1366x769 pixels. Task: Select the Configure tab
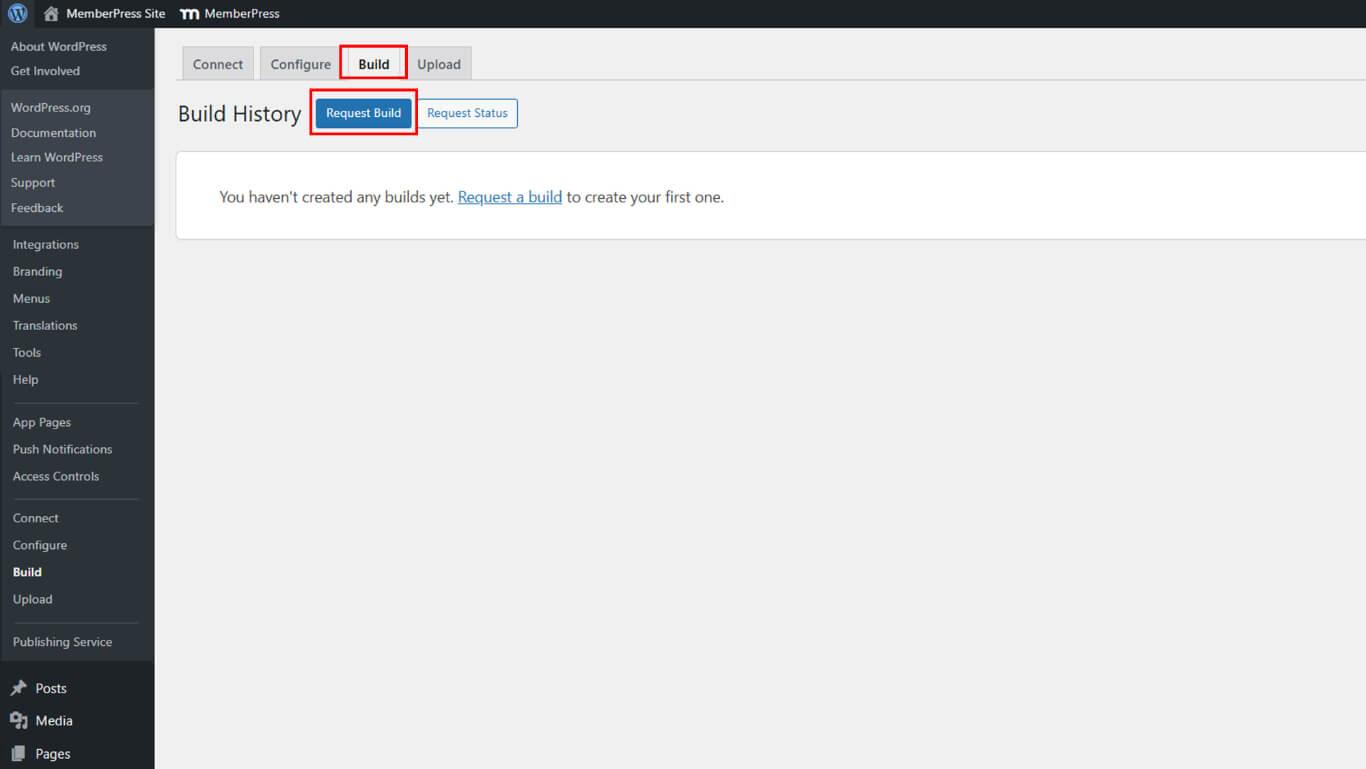(298, 63)
